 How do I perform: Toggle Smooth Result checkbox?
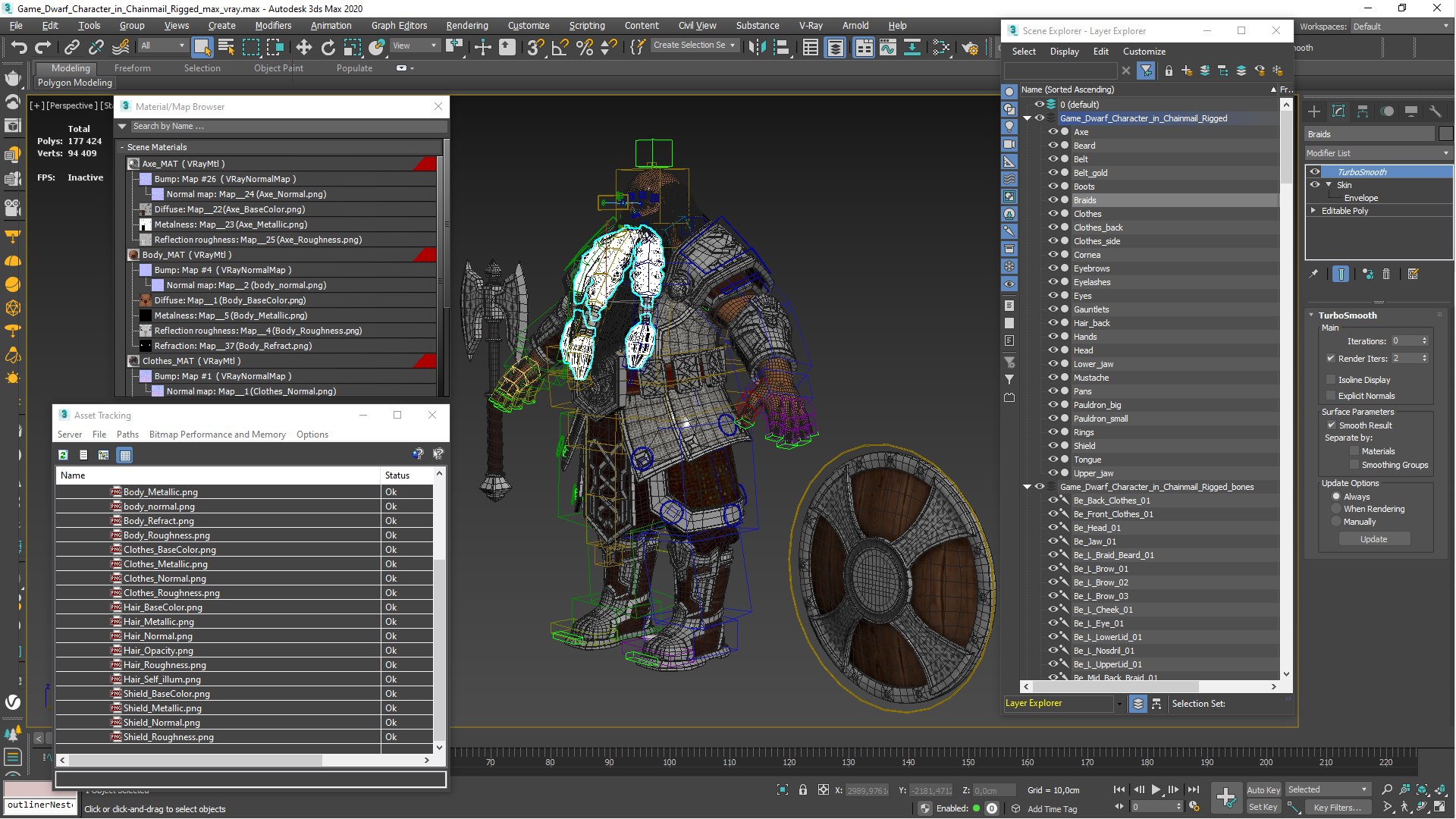1331,425
